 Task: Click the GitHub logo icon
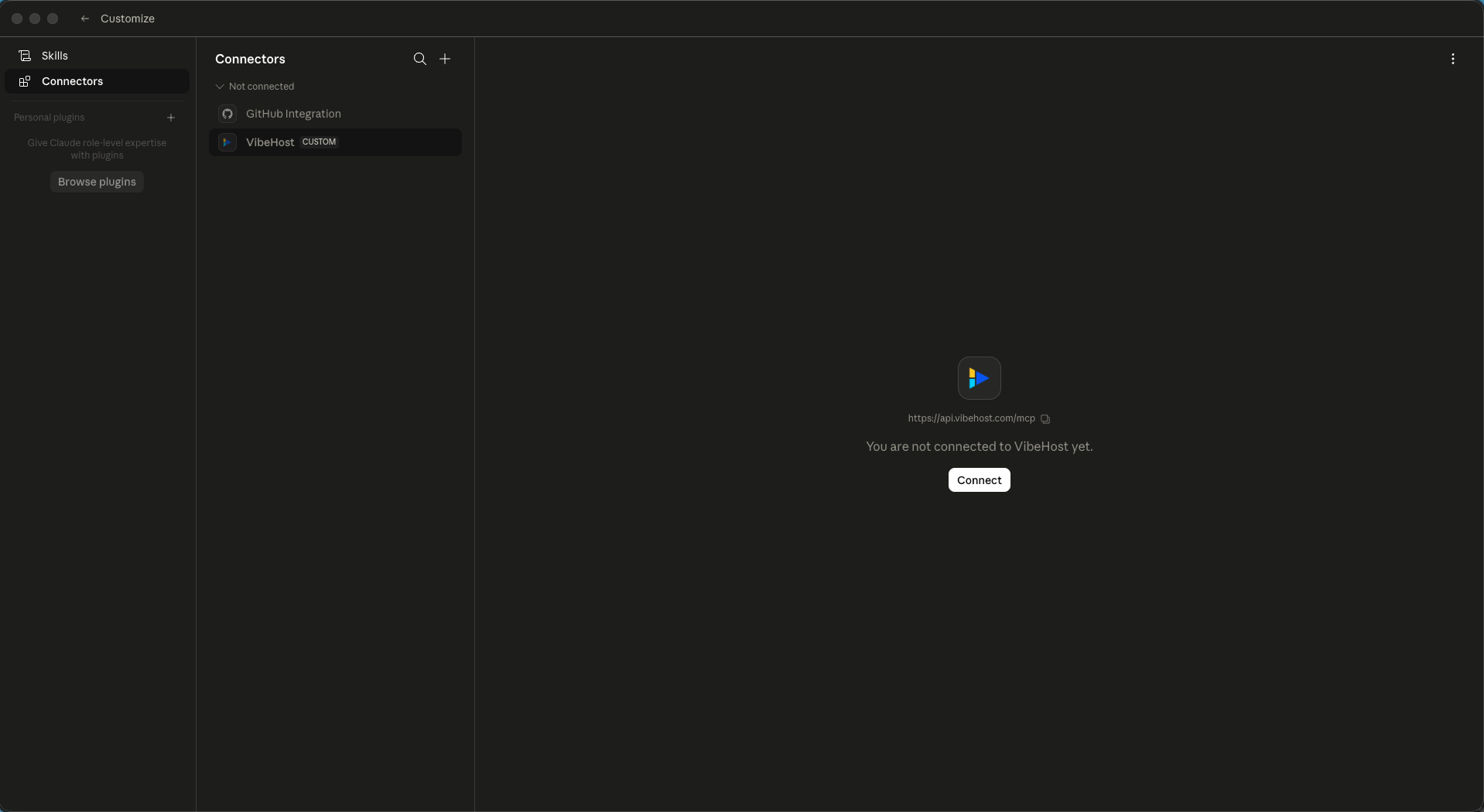point(227,114)
